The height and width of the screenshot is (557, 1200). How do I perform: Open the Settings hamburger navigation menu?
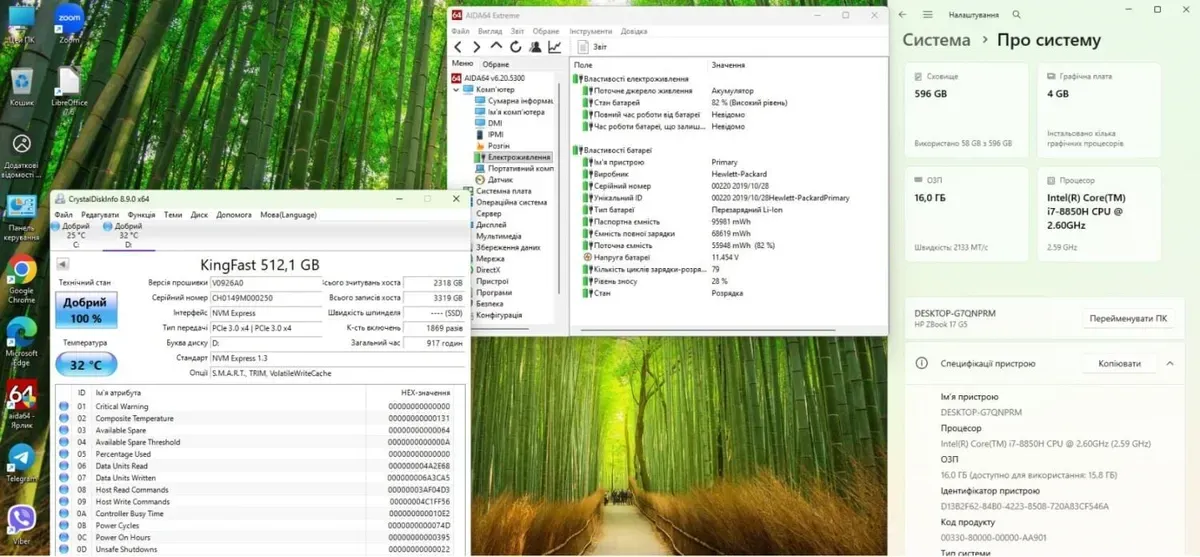point(928,15)
